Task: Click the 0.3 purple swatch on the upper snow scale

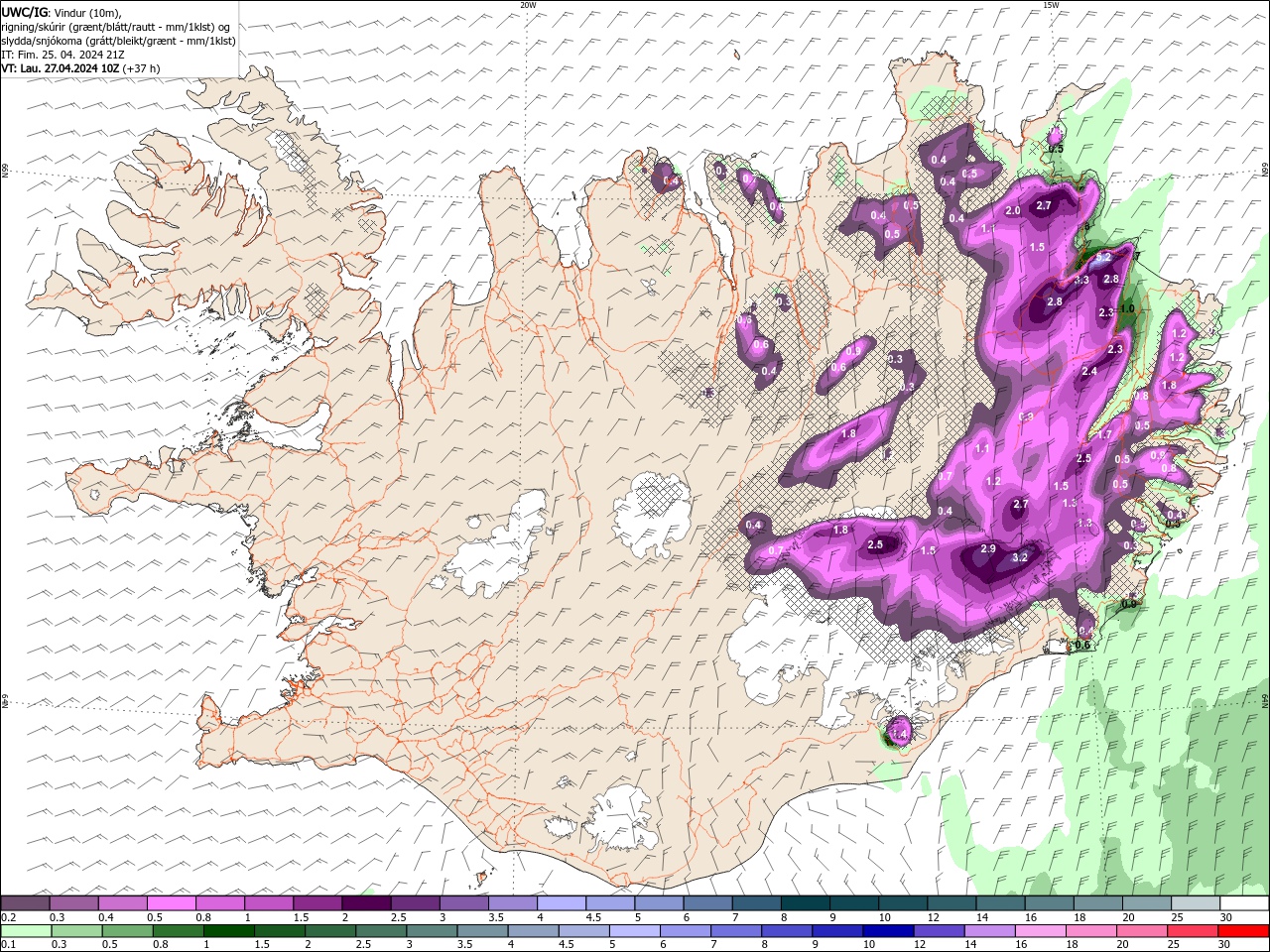Action: pos(74,903)
